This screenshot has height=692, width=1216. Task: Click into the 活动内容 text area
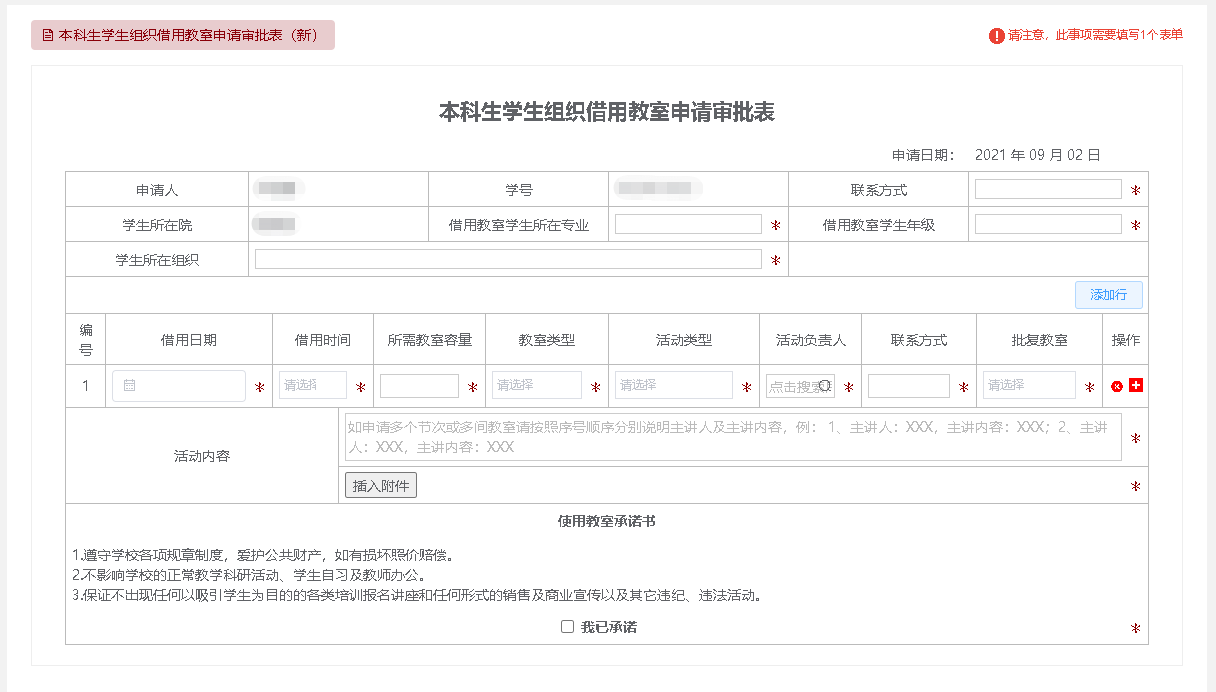(x=732, y=438)
